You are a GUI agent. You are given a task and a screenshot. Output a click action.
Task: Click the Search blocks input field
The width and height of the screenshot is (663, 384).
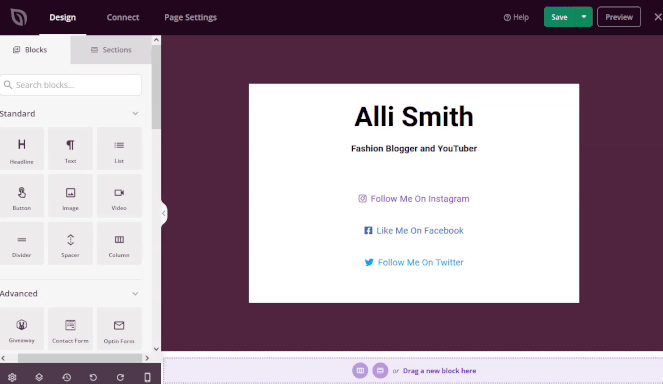tap(71, 85)
